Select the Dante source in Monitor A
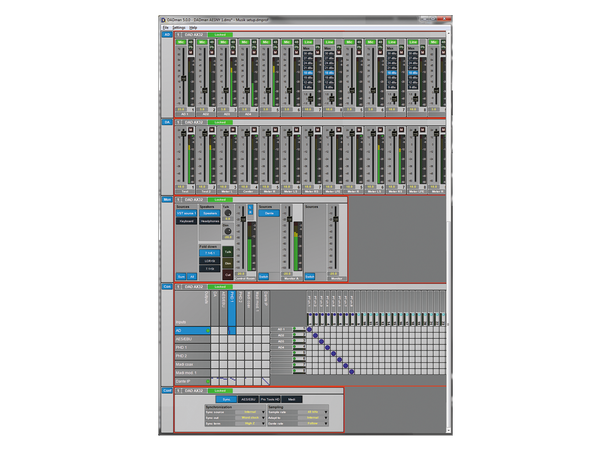Screen dimensions: 610x450 tap(269, 213)
